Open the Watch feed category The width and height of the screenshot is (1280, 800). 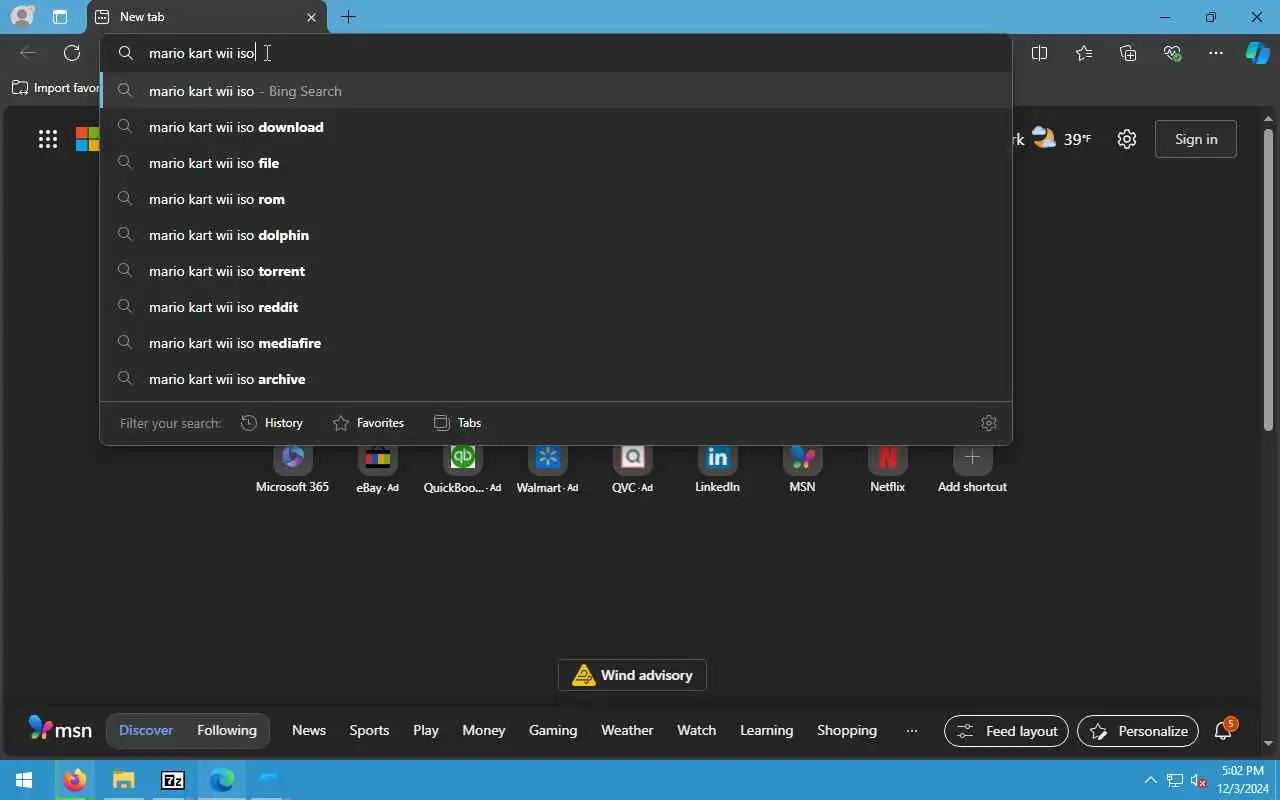[x=697, y=730]
